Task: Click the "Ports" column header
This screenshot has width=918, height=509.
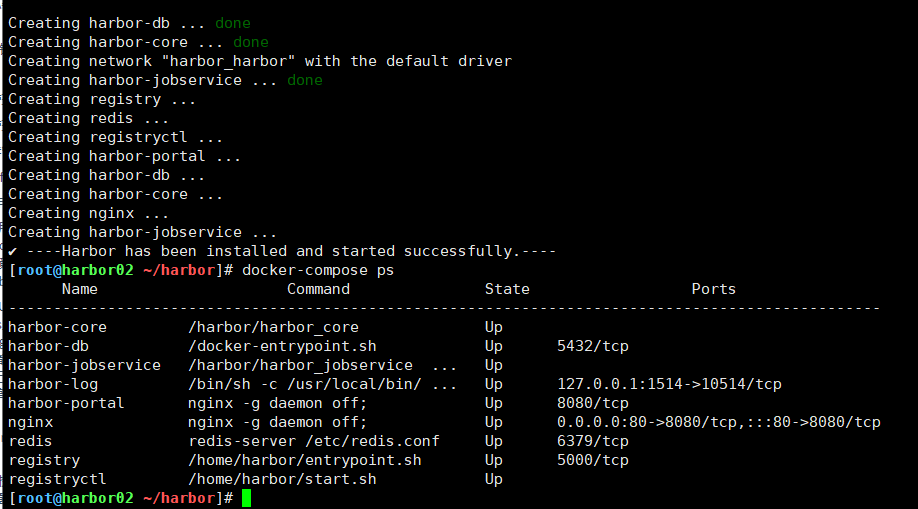Action: pos(713,289)
